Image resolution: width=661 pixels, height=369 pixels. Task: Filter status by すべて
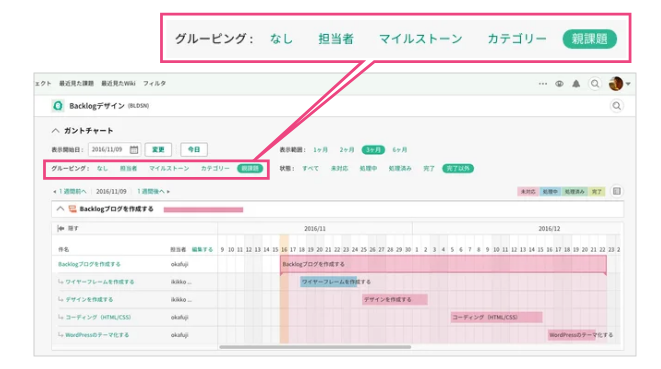[310, 168]
